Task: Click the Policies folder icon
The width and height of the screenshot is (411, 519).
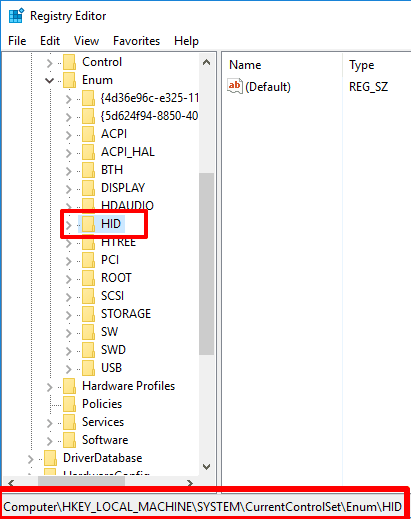Action: coord(69,404)
